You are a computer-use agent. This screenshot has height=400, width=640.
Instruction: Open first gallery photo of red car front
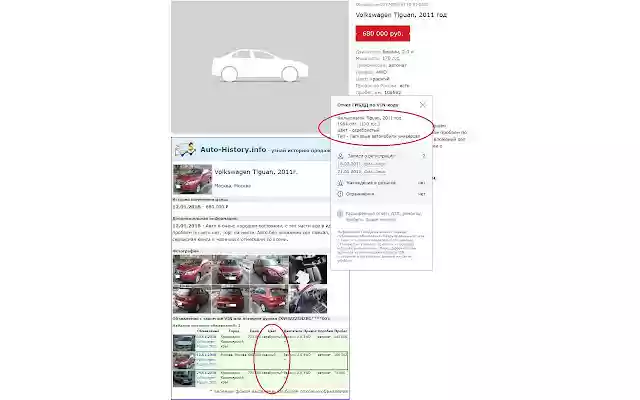coord(192,269)
